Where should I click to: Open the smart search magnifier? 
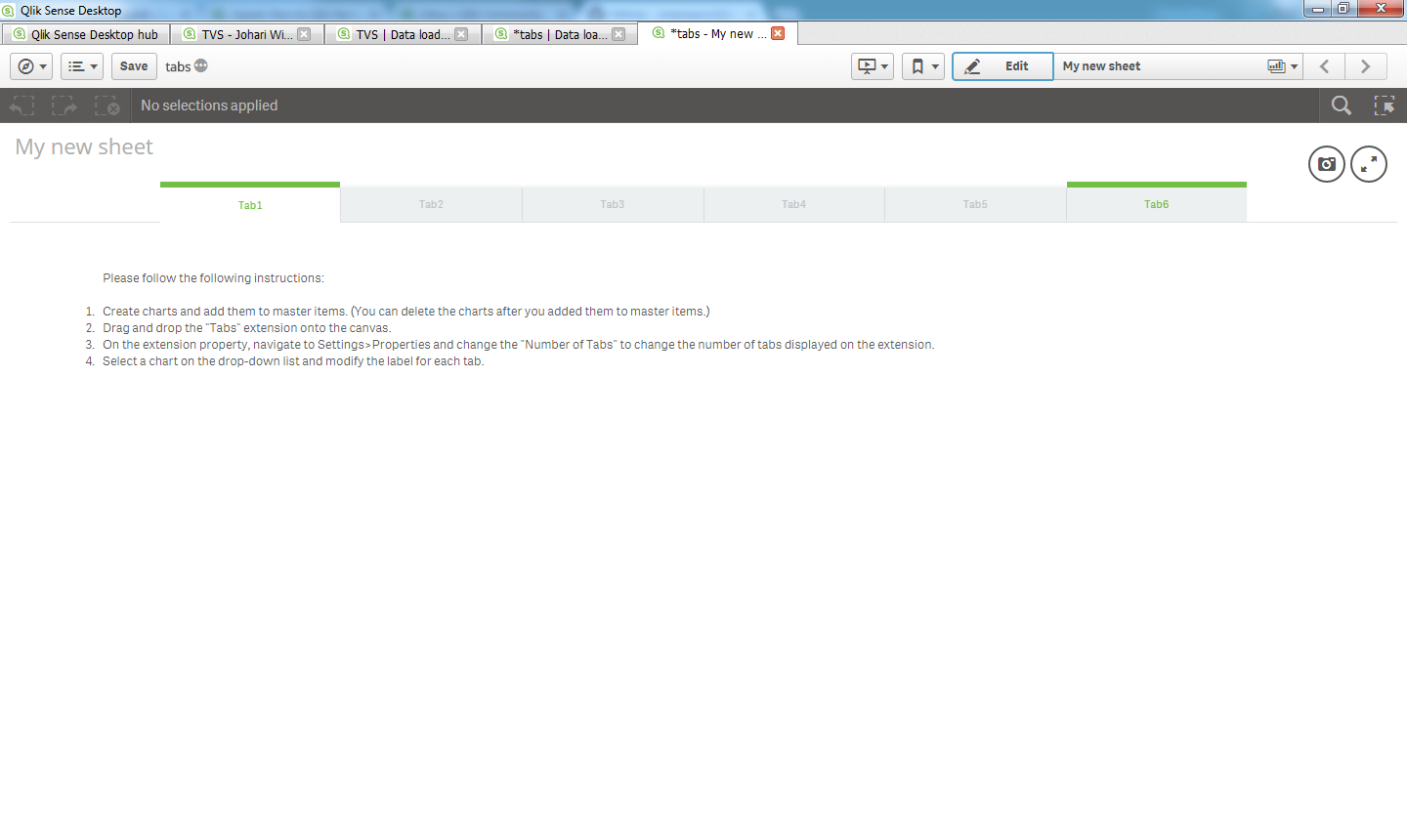1342,105
